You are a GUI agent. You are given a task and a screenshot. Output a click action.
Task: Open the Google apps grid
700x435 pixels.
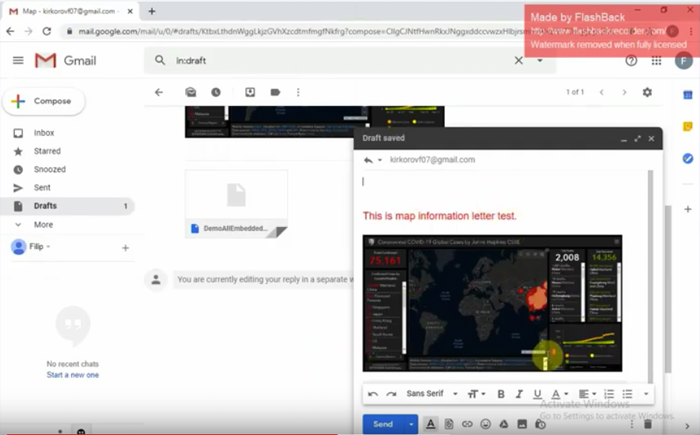point(656,60)
